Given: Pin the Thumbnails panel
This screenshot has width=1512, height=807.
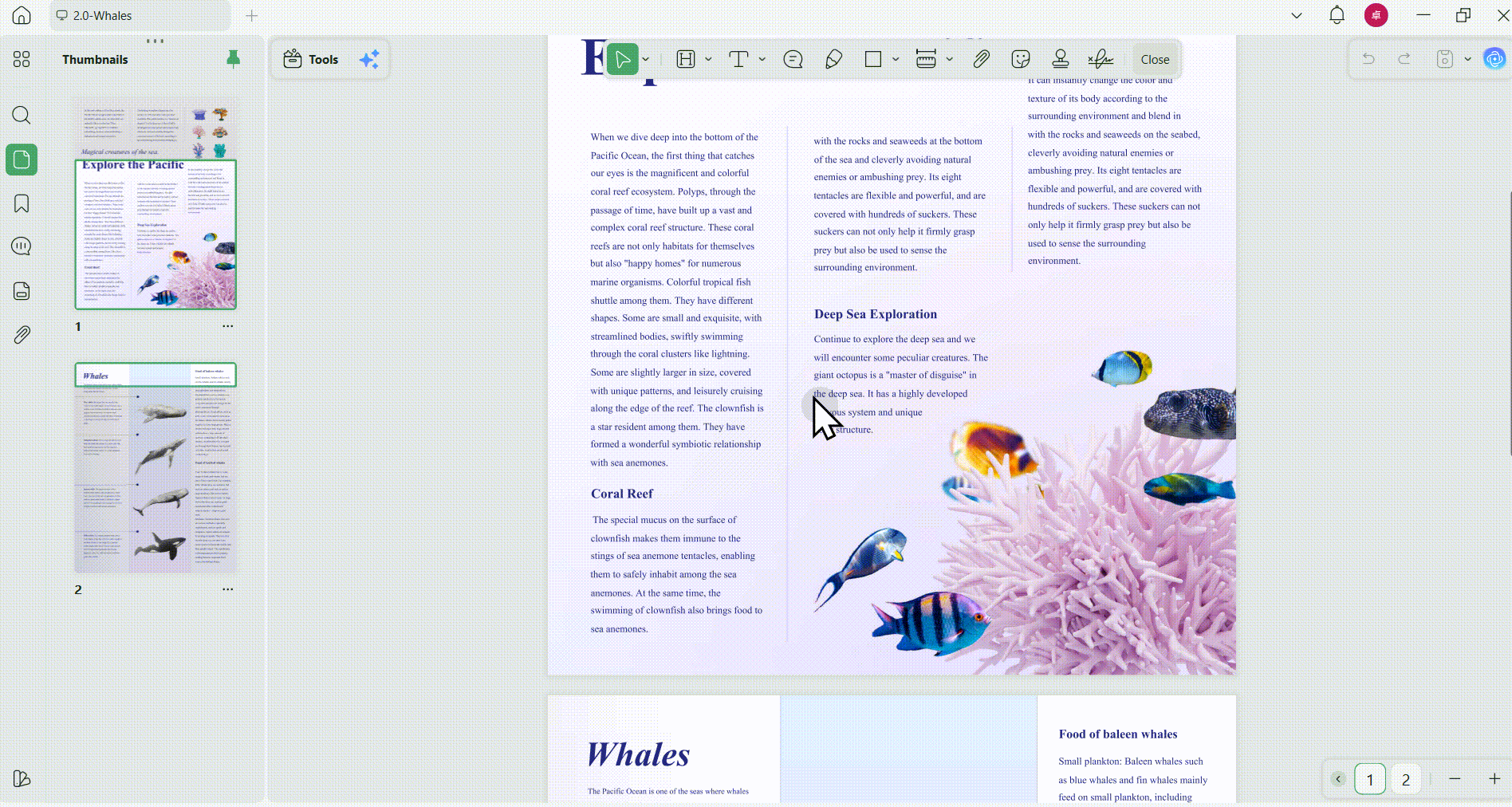Looking at the screenshot, I should [233, 59].
